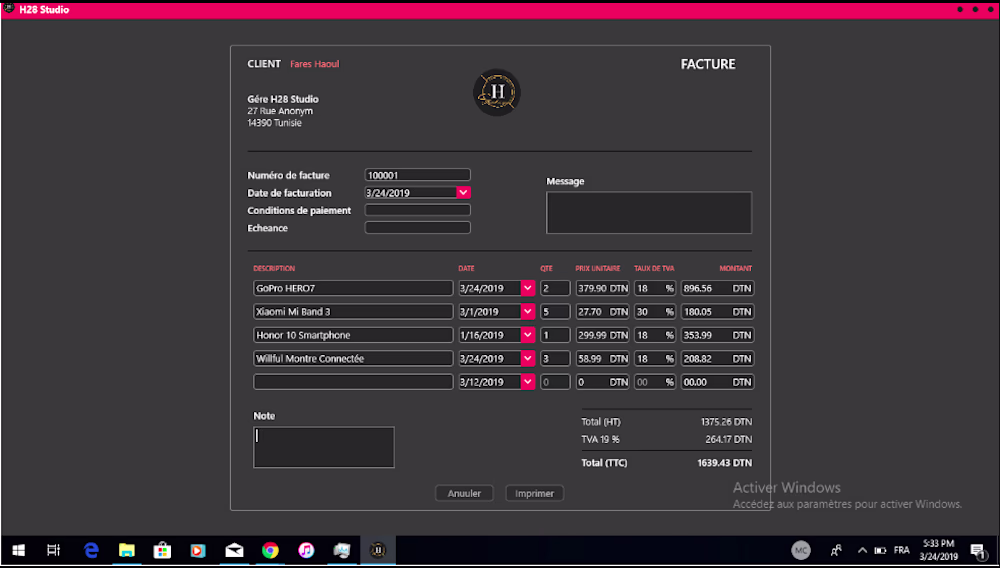Edit the Willful Montre Connectée description field
The image size is (1000, 568).
353,358
